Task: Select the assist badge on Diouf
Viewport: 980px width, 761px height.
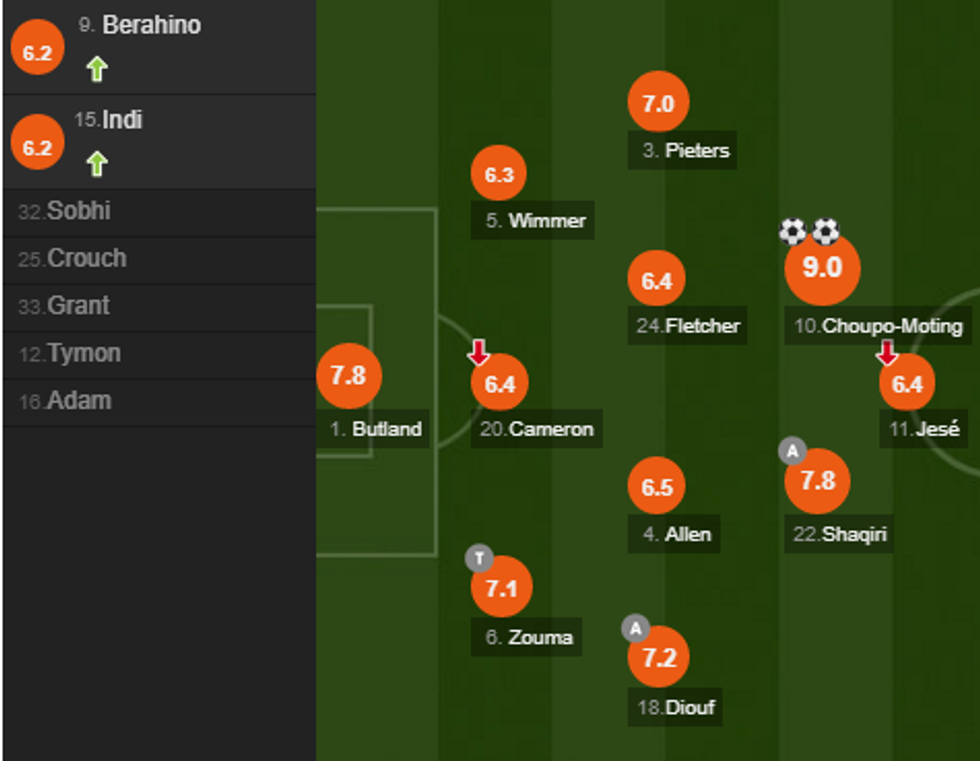Action: coord(635,627)
